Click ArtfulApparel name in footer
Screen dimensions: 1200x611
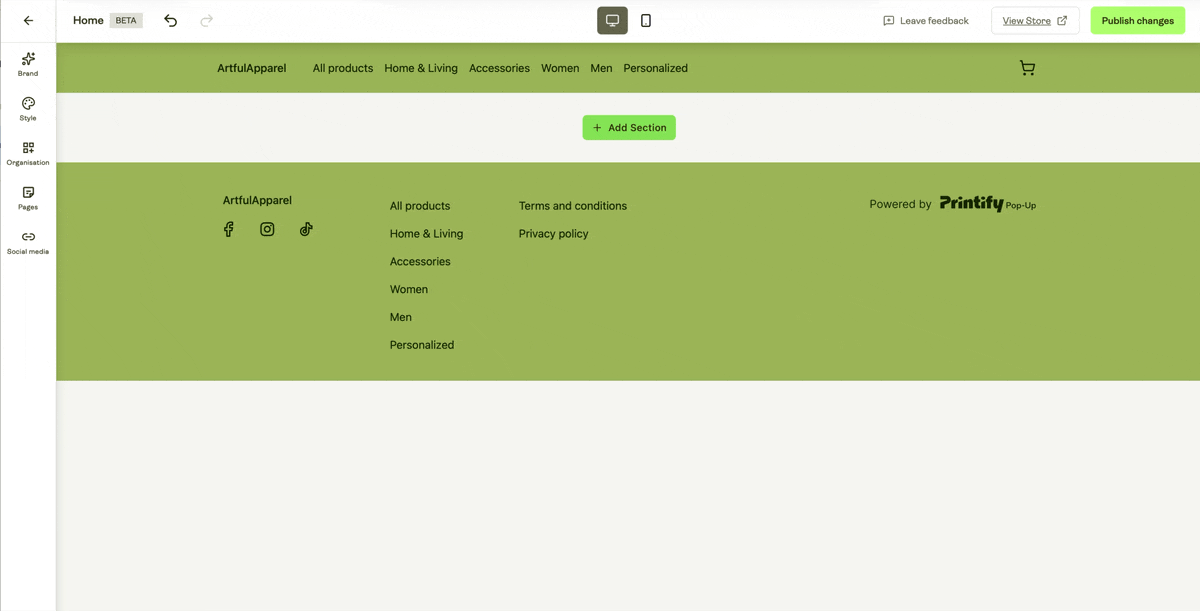tap(257, 200)
